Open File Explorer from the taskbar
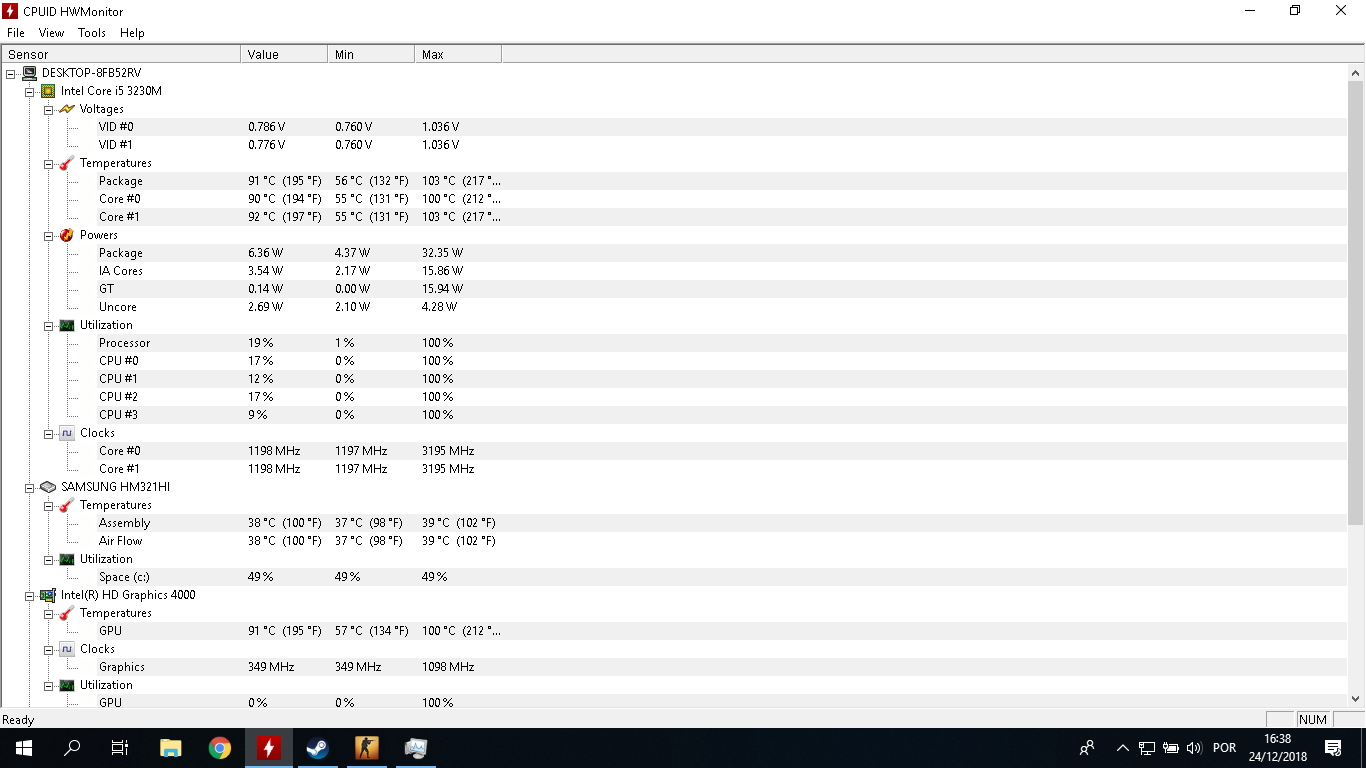The width and height of the screenshot is (1366, 768). point(171,748)
